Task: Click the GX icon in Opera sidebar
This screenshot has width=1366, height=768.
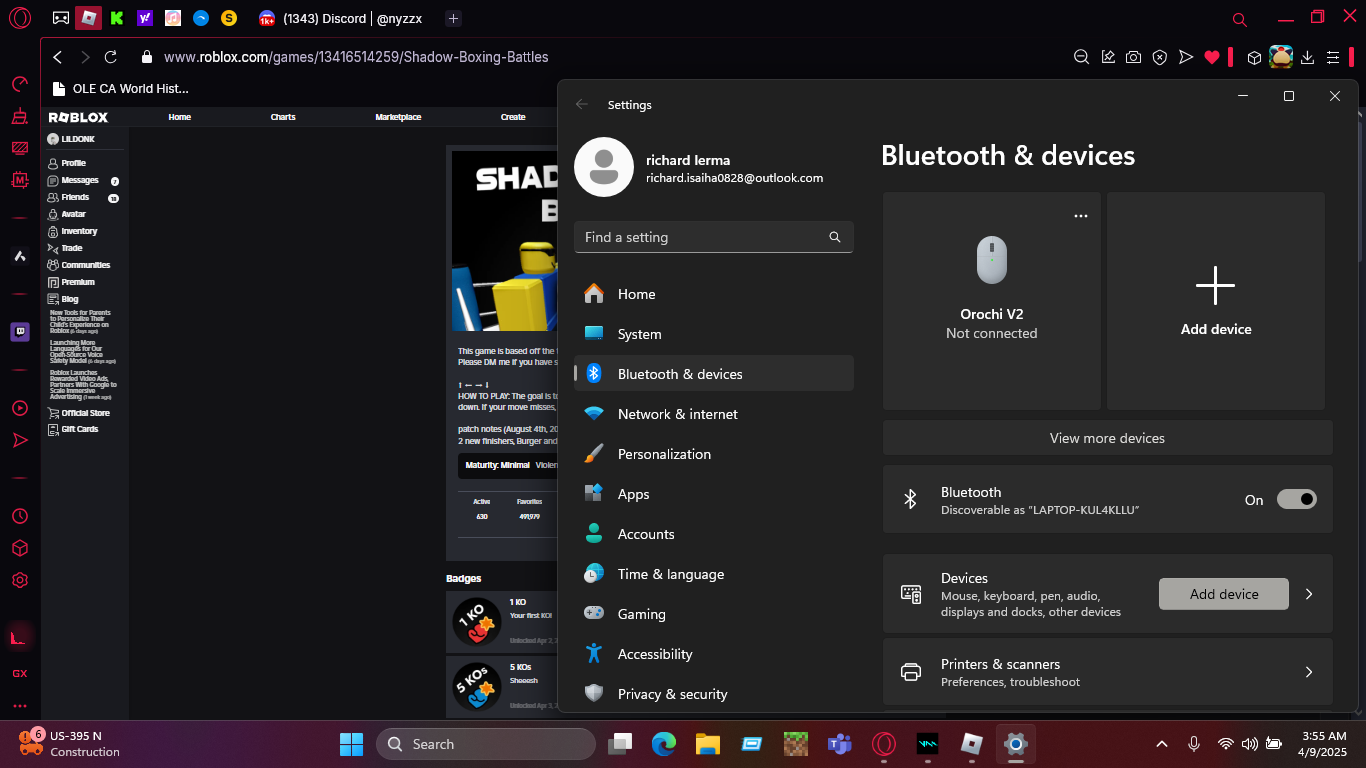Action: [20, 673]
